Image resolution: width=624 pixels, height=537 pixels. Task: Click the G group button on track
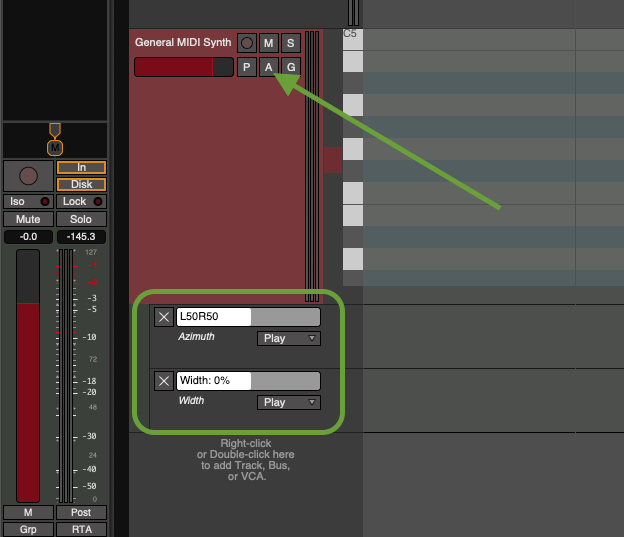pyautogui.click(x=290, y=67)
